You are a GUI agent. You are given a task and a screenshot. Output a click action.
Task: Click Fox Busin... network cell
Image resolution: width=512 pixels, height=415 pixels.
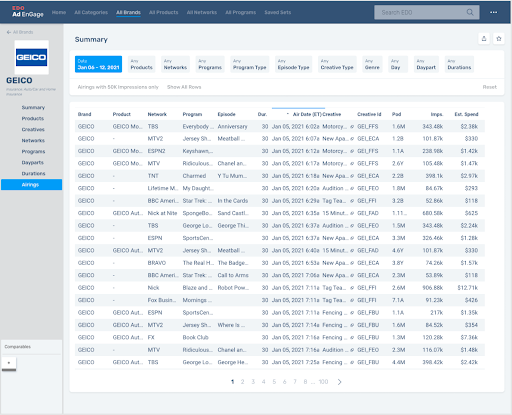(162, 300)
